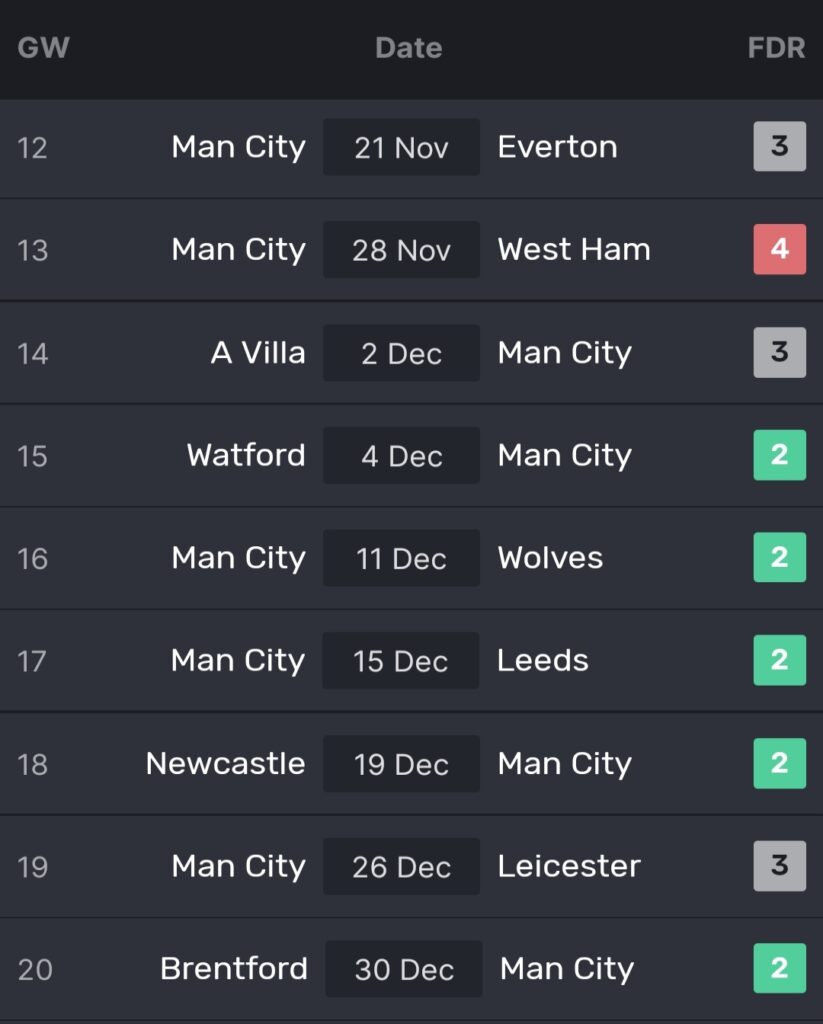Image resolution: width=823 pixels, height=1024 pixels.
Task: Select the 11 Dec date box
Action: (x=401, y=558)
